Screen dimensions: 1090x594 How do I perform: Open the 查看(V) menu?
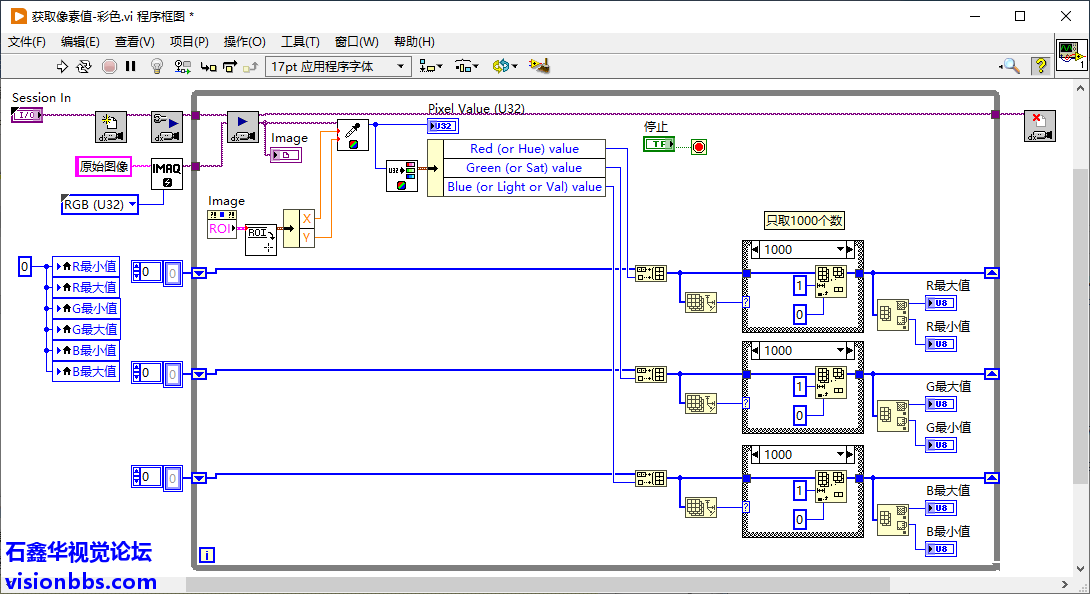click(x=135, y=42)
